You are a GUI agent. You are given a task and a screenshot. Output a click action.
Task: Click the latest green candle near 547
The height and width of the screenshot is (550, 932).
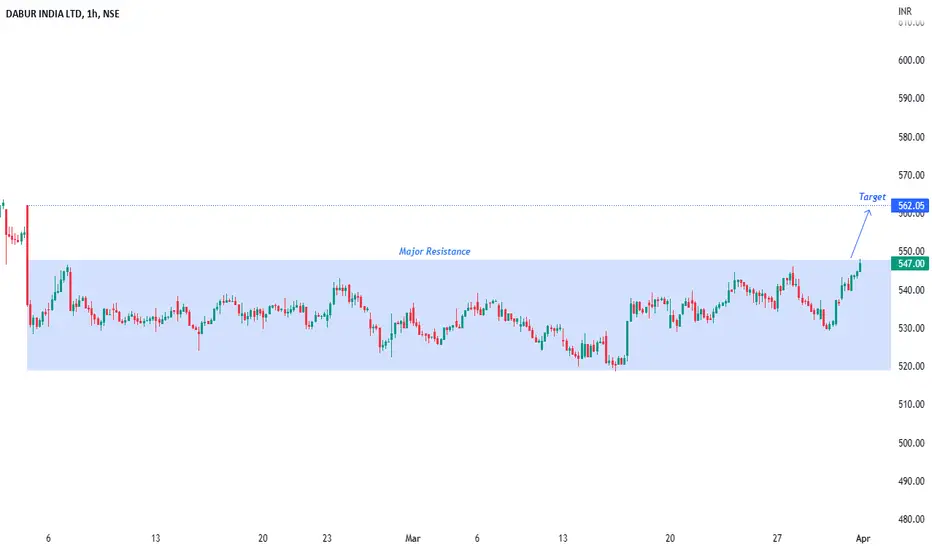click(x=859, y=265)
